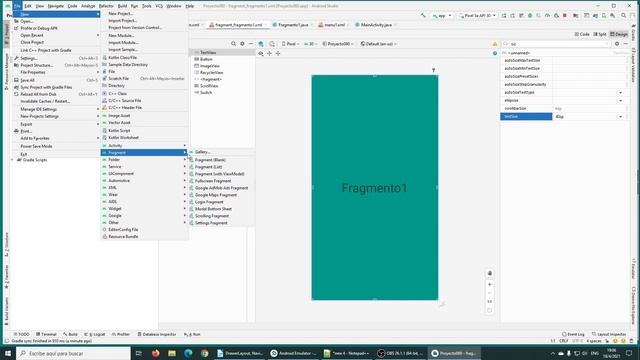
Task: Open attributes panel gear settings icon
Action: pos(617,44)
